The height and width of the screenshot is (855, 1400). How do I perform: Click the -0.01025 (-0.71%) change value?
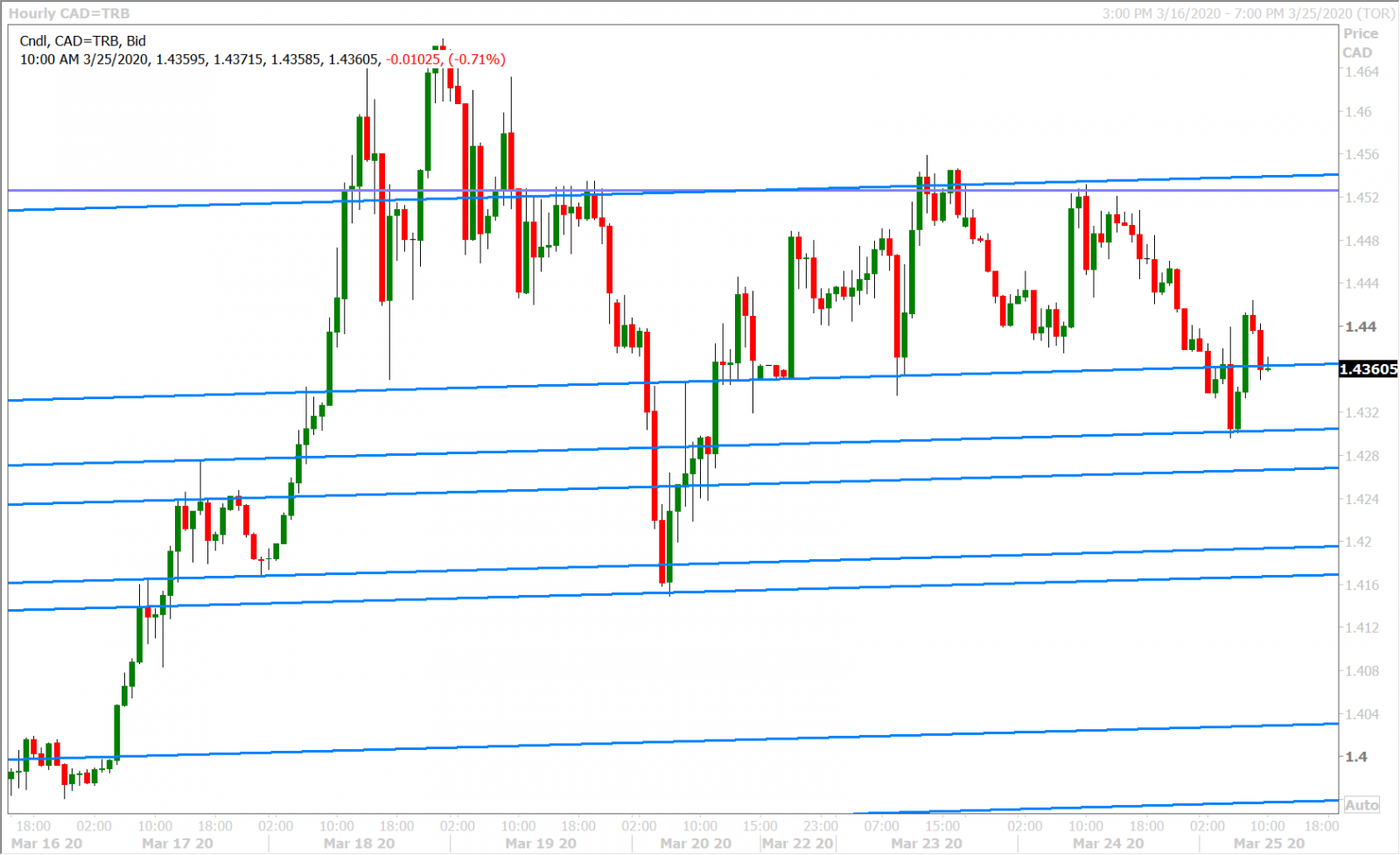point(446,60)
